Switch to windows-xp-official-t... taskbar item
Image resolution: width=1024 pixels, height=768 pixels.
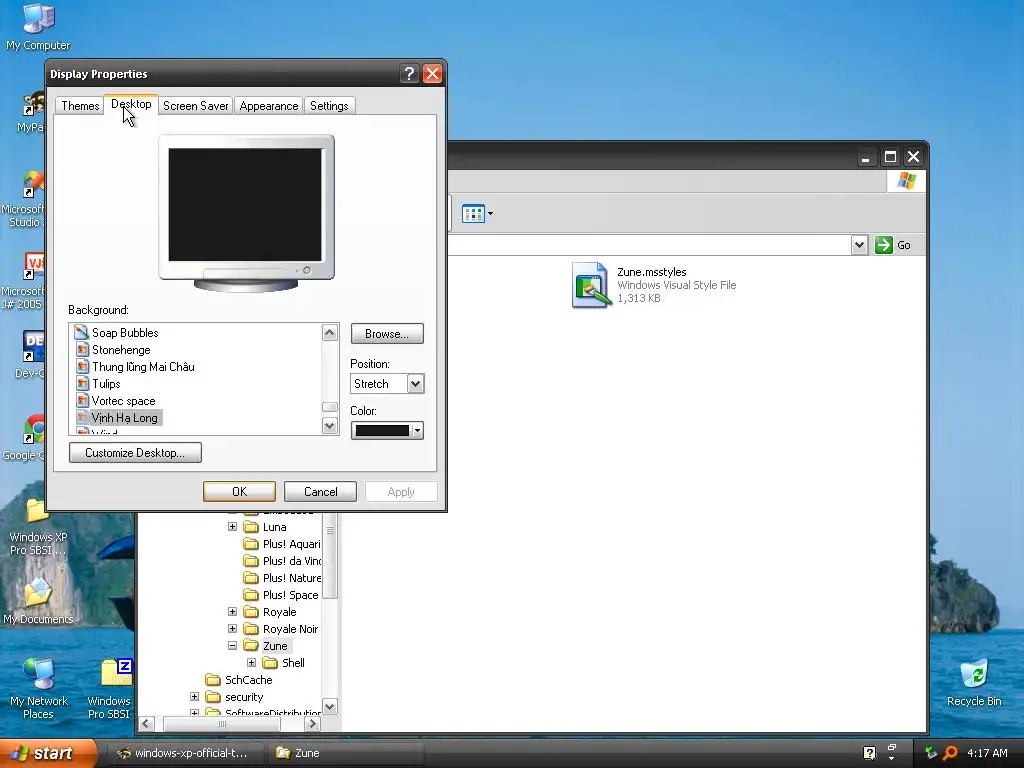pyautogui.click(x=184, y=753)
